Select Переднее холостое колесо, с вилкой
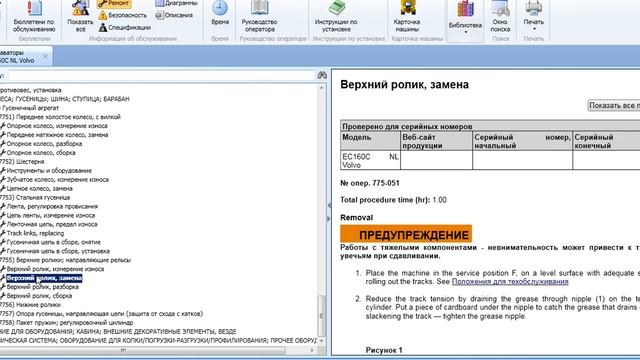The width and height of the screenshot is (640, 360). click(x=60, y=117)
